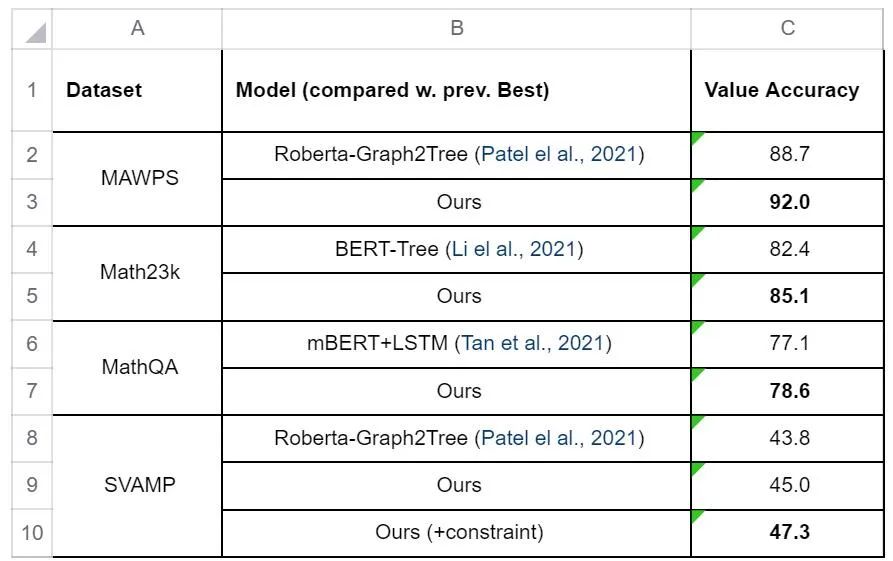
Task: Open Patel el al., 2021 link in row 2
Action: coord(559,155)
